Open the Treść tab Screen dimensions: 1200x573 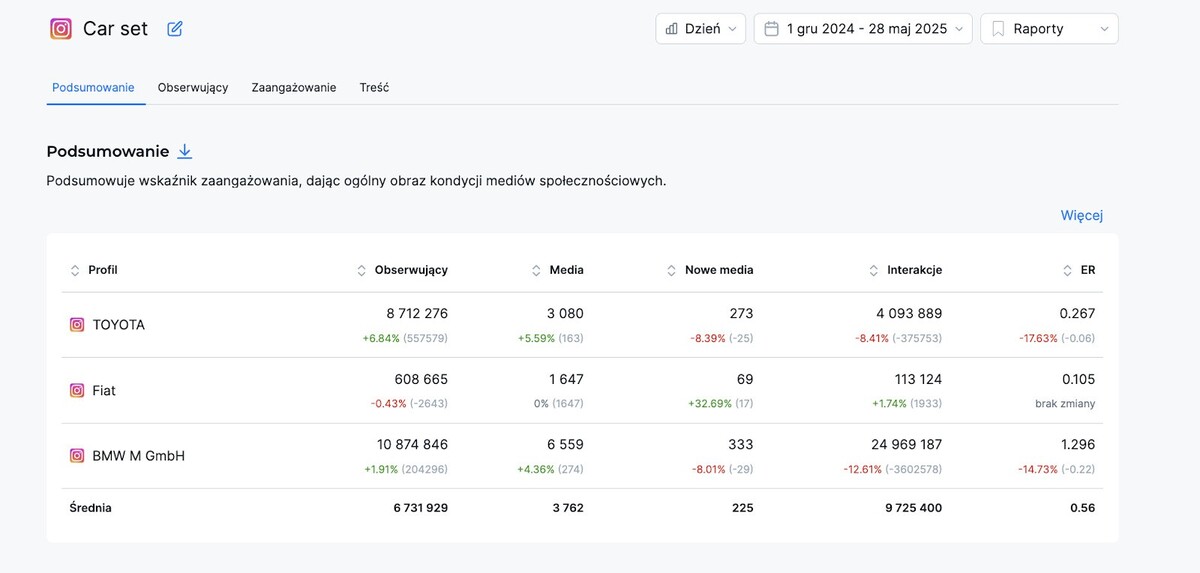[375, 88]
